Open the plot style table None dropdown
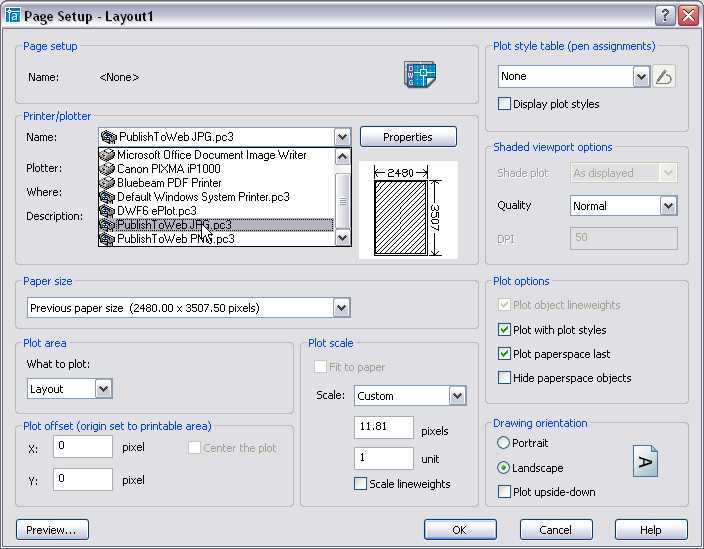704x549 pixels. pyautogui.click(x=641, y=77)
